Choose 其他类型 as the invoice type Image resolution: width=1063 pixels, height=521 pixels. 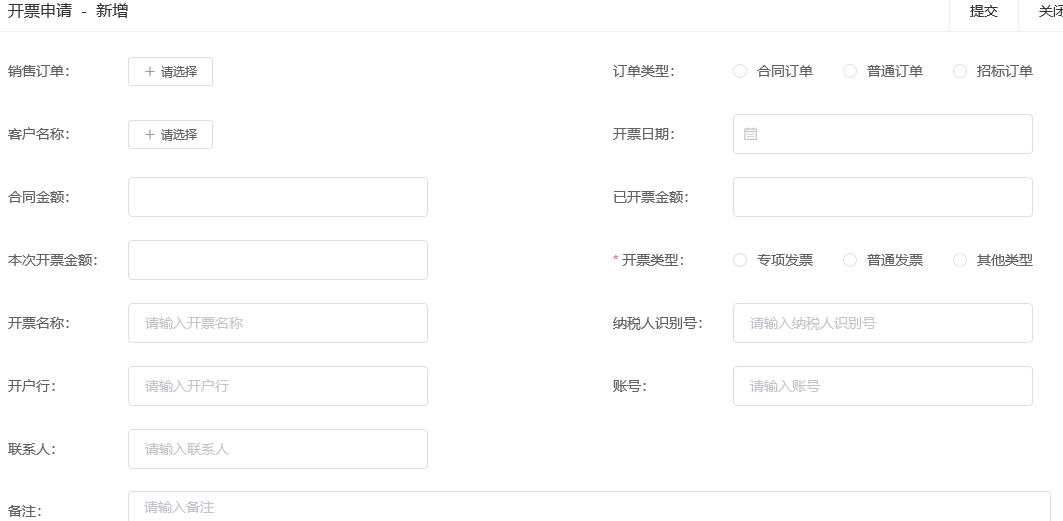(x=960, y=260)
